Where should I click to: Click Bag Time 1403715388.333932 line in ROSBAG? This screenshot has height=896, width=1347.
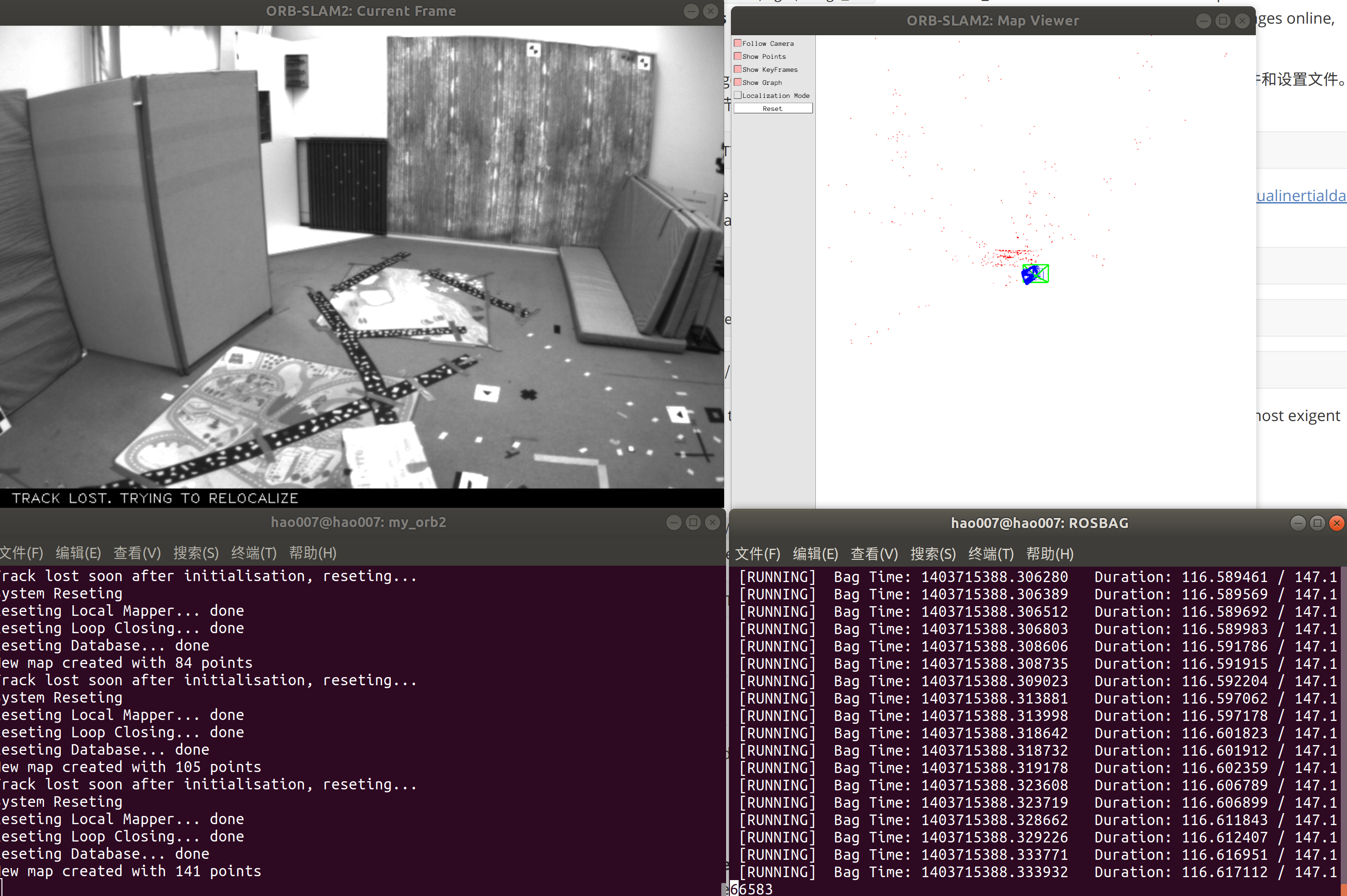click(1038, 872)
